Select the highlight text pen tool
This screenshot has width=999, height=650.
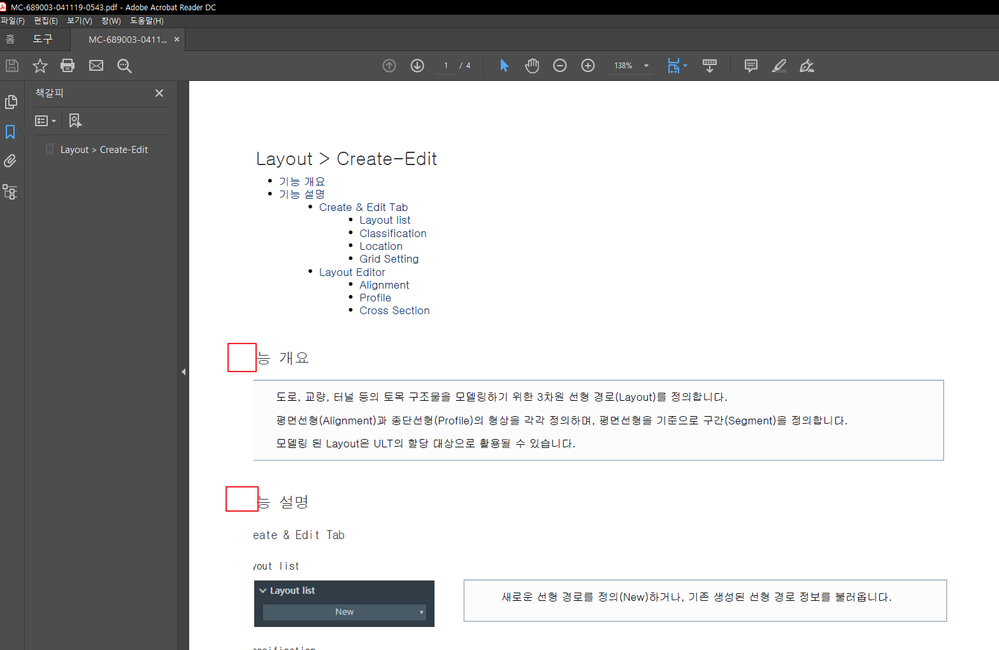click(779, 66)
